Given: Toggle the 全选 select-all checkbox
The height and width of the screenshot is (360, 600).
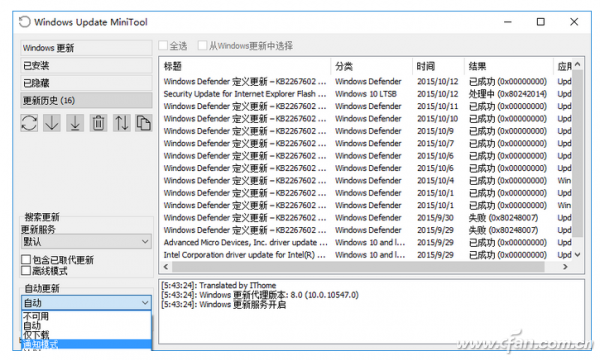Looking at the screenshot, I should point(163,46).
